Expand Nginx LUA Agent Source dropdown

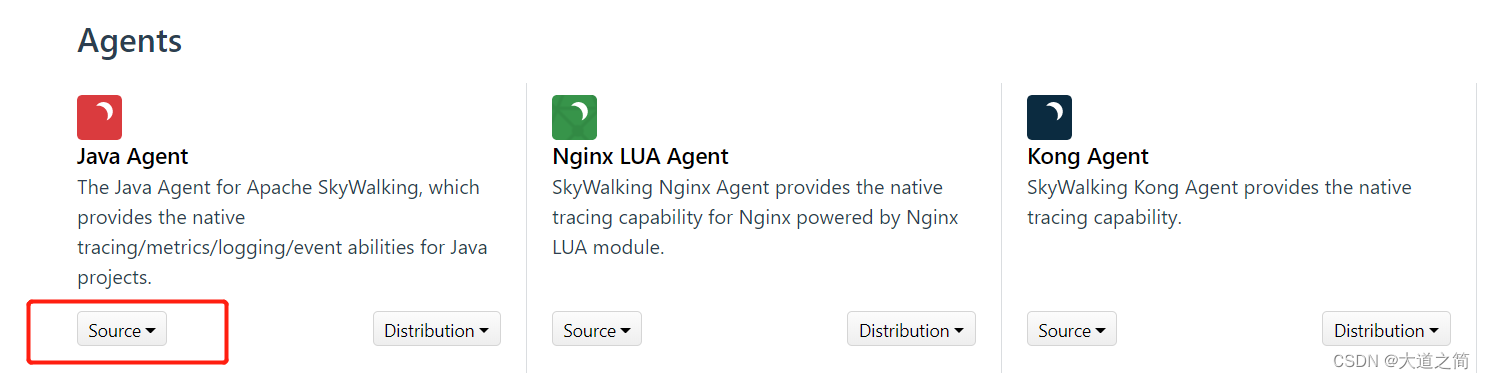coord(597,330)
